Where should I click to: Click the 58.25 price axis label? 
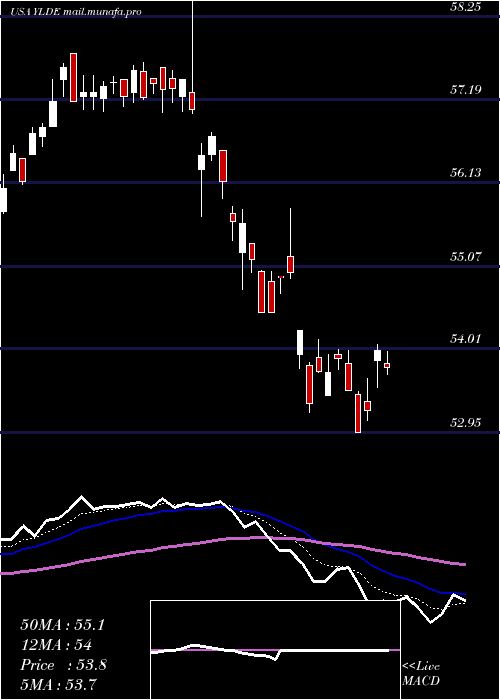click(x=466, y=7)
